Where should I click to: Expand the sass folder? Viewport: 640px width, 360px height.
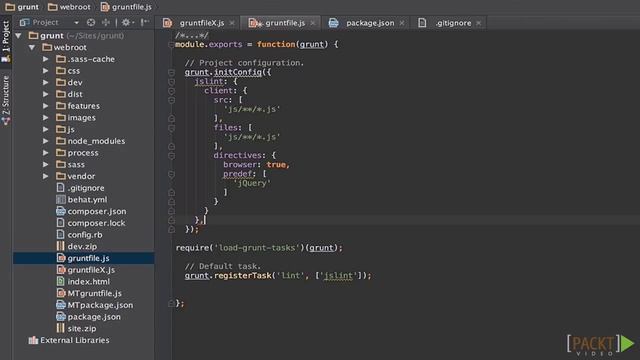pos(46,165)
